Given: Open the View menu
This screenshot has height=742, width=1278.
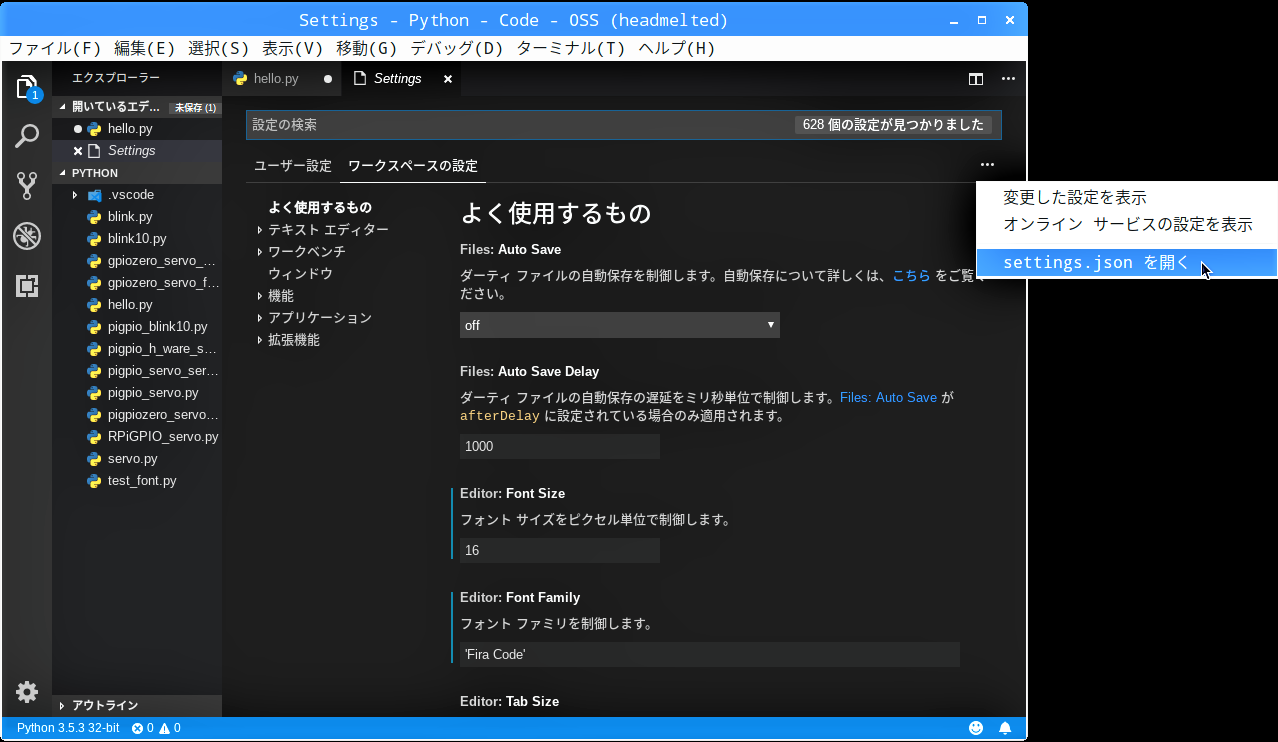Looking at the screenshot, I should coord(292,48).
